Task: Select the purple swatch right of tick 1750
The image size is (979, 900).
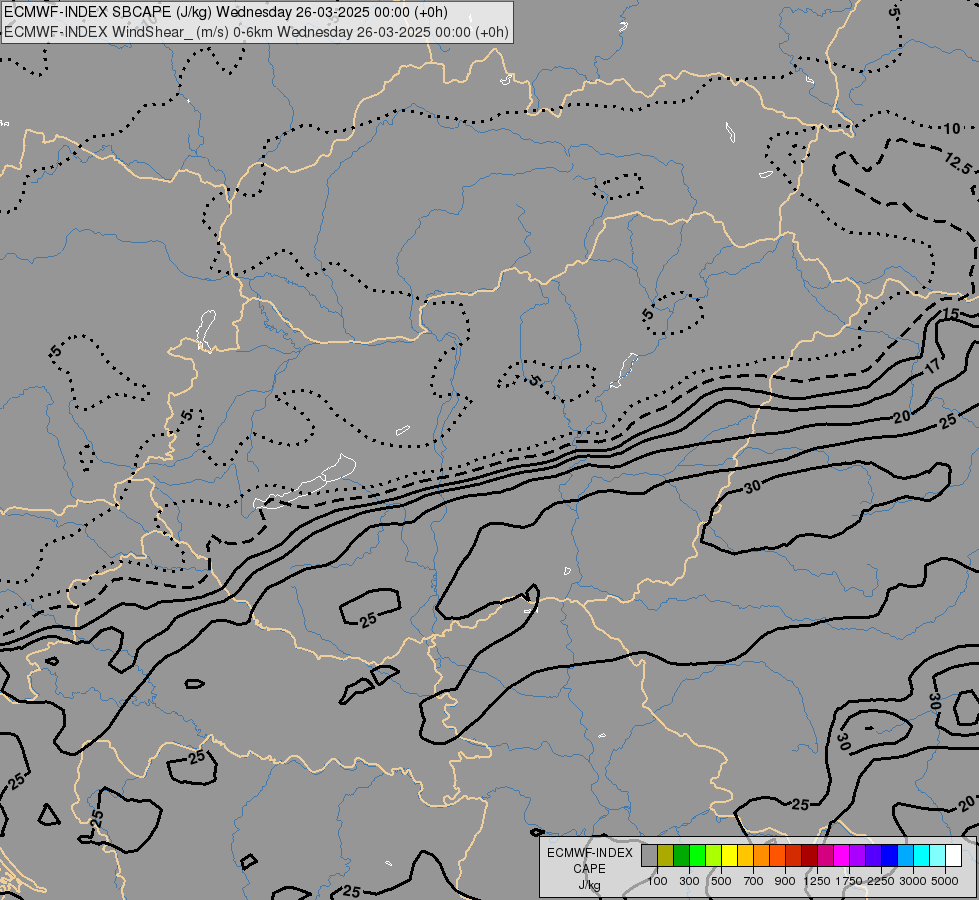Action: pos(858,855)
